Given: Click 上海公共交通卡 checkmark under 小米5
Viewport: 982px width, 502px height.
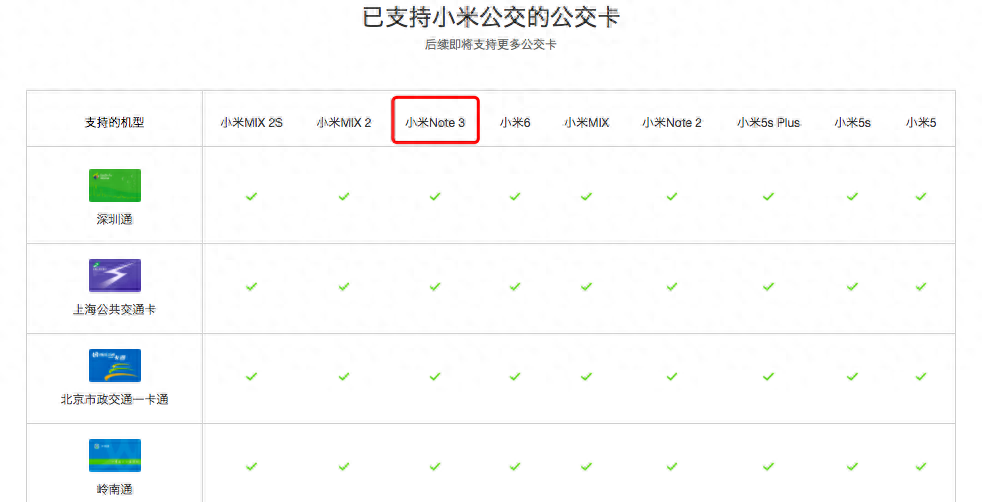Looking at the screenshot, I should pyautogui.click(x=921, y=287).
